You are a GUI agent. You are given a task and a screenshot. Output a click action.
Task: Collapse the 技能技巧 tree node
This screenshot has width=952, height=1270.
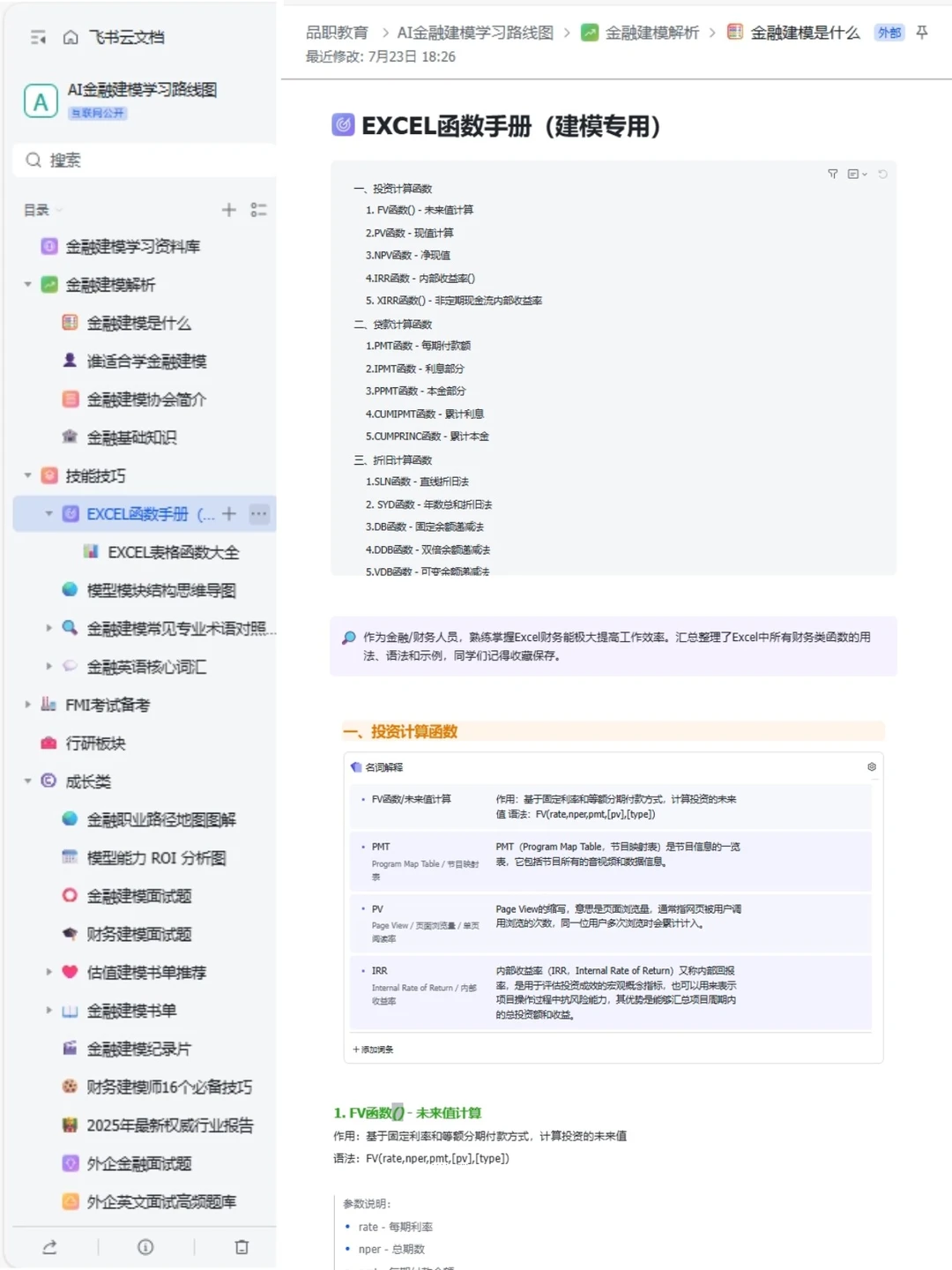[28, 475]
